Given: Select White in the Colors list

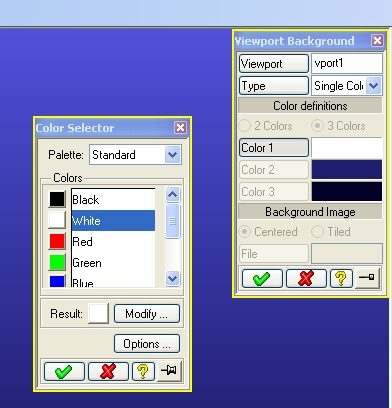Looking at the screenshot, I should (x=113, y=221).
